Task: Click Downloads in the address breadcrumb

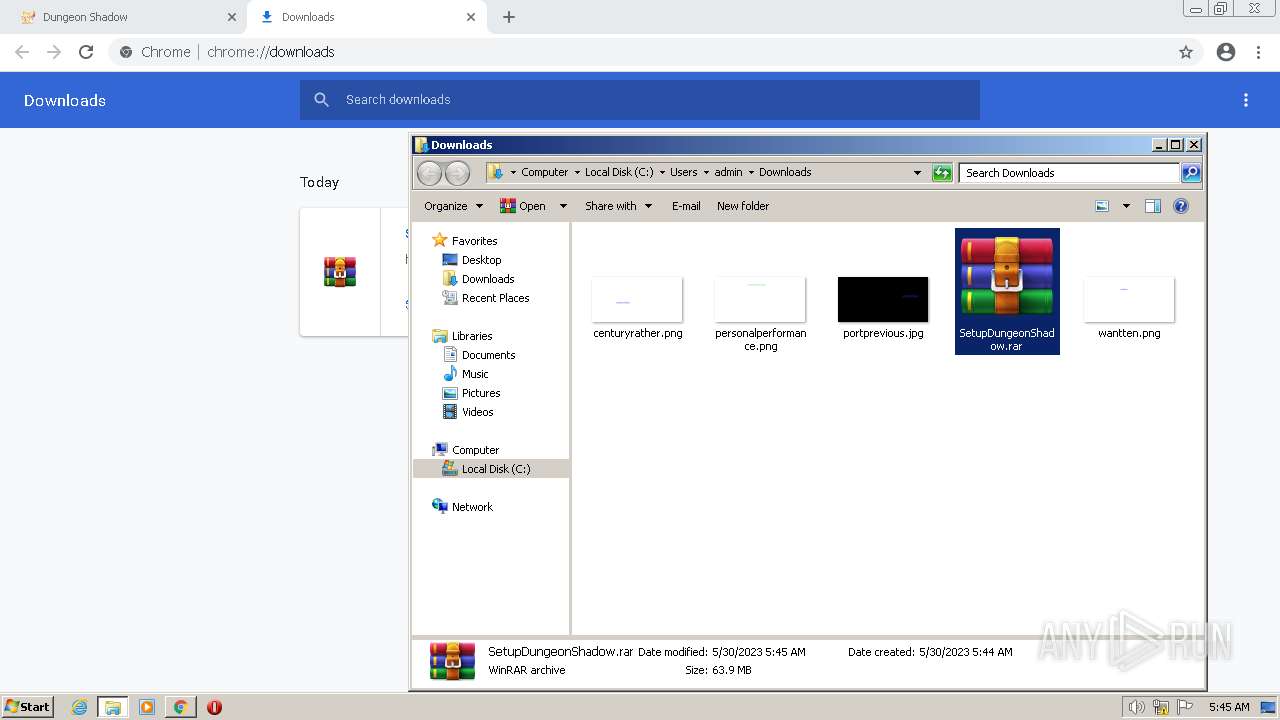Action: 785,172
